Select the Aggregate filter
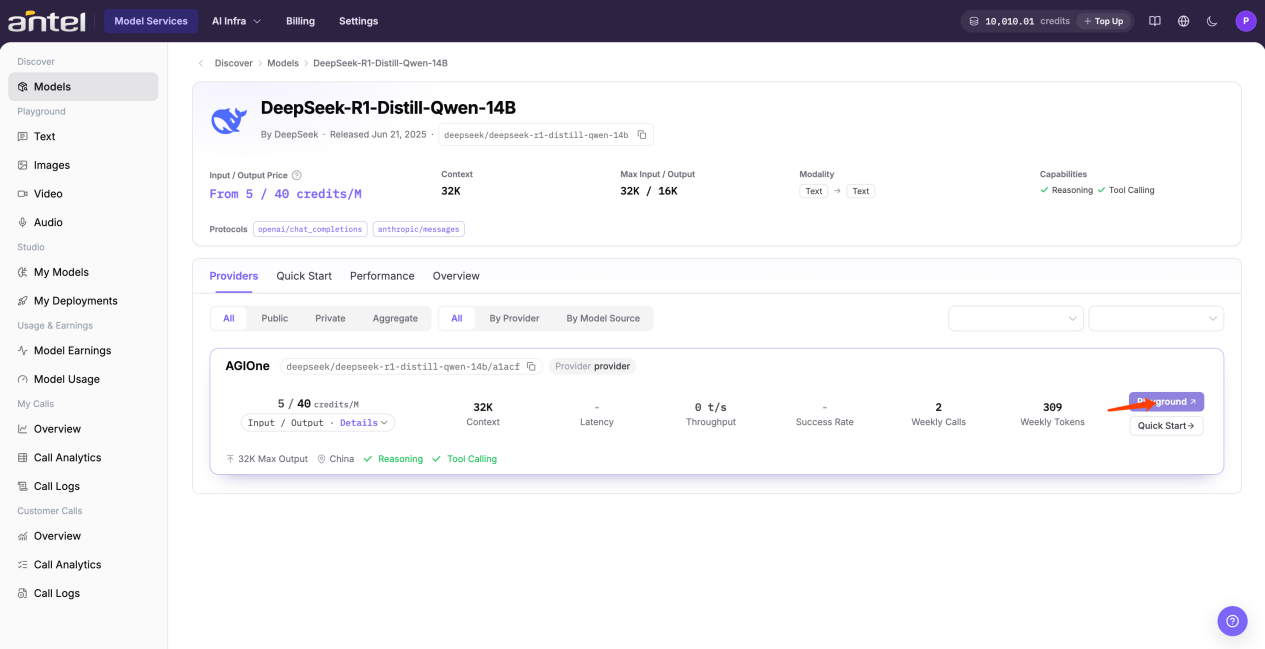The width and height of the screenshot is (1265, 649). coord(395,318)
